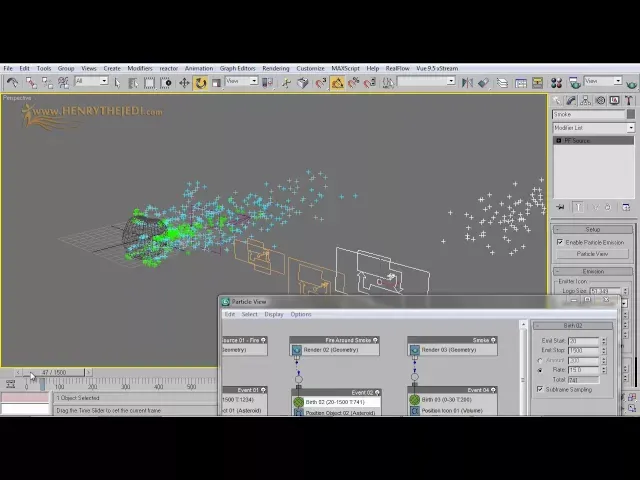Toggle Subframe Sampling checkbox
Viewport: 640px width, 480px height.
540,389
